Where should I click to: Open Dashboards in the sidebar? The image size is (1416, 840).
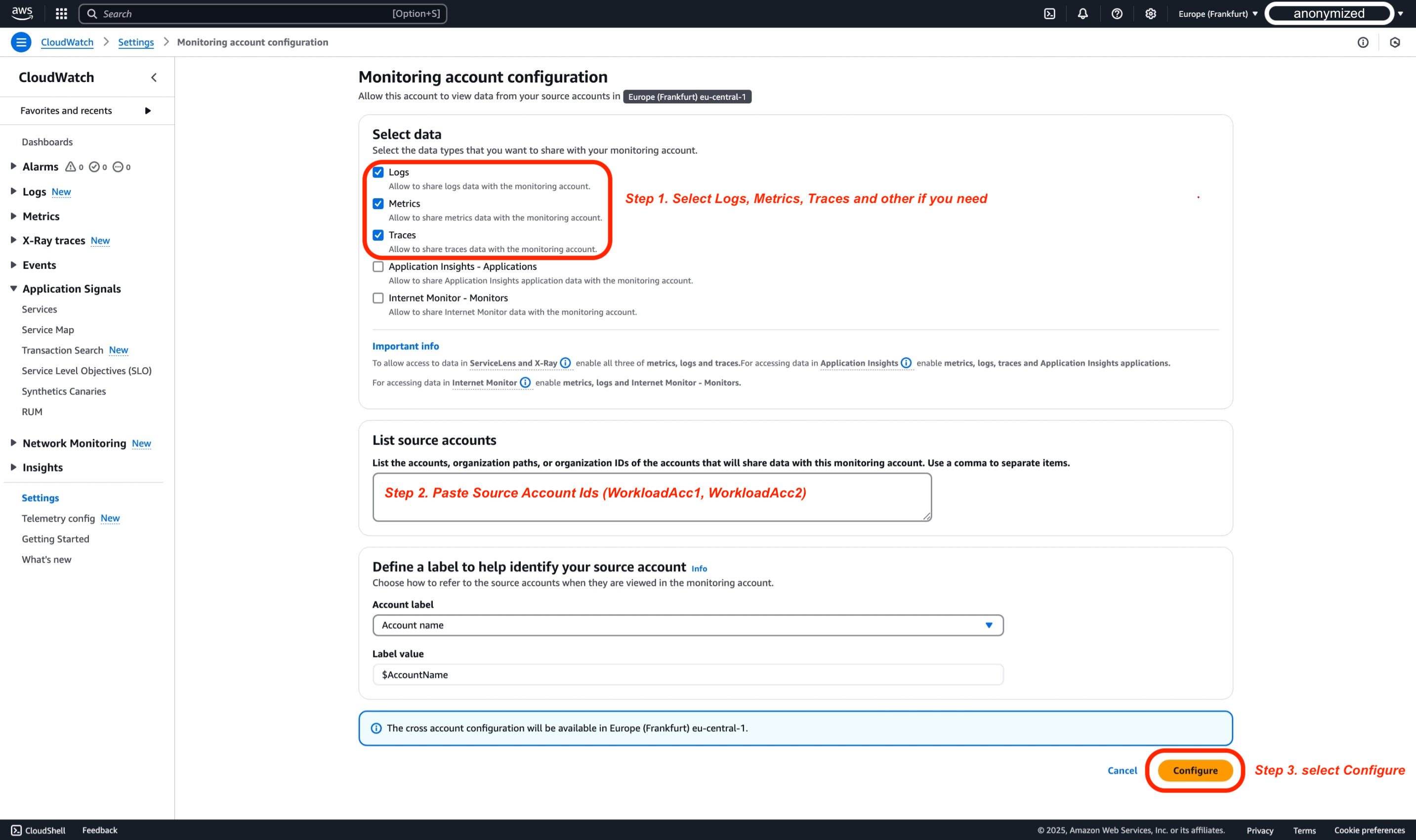click(47, 142)
